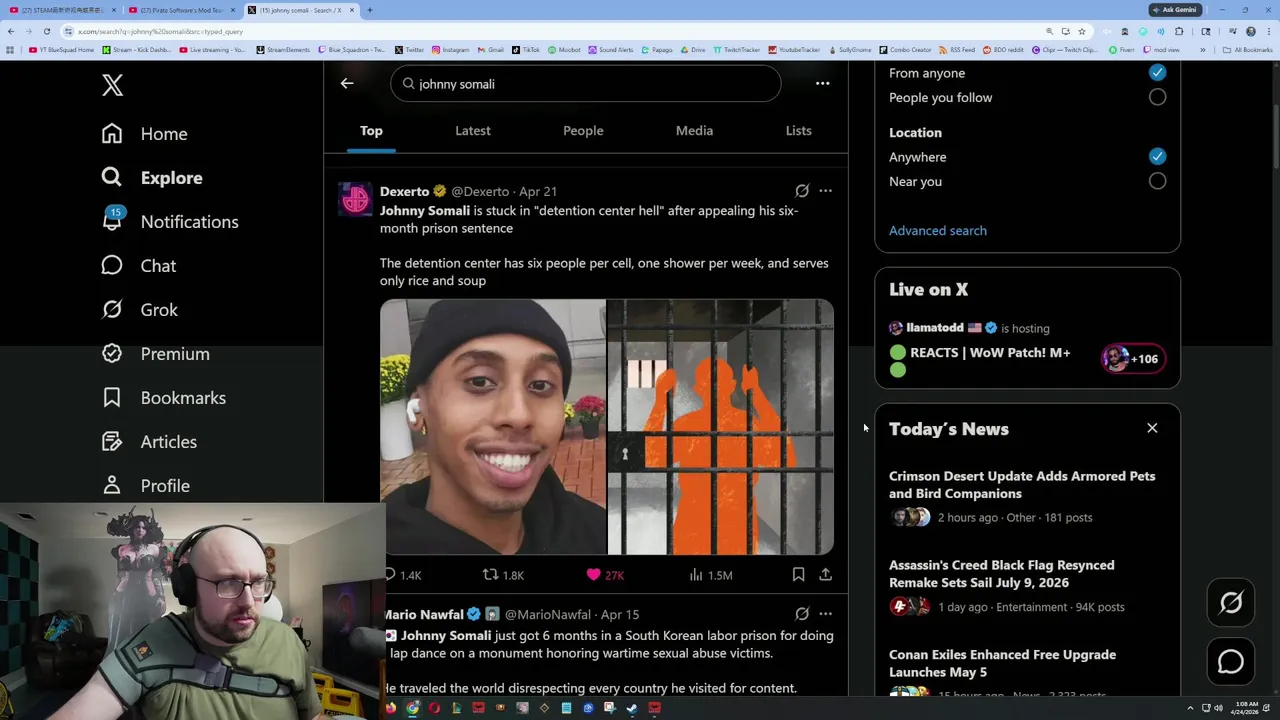Image resolution: width=1280 pixels, height=720 pixels.
Task: Select the 'People you follow' filter option
Action: 1157,97
